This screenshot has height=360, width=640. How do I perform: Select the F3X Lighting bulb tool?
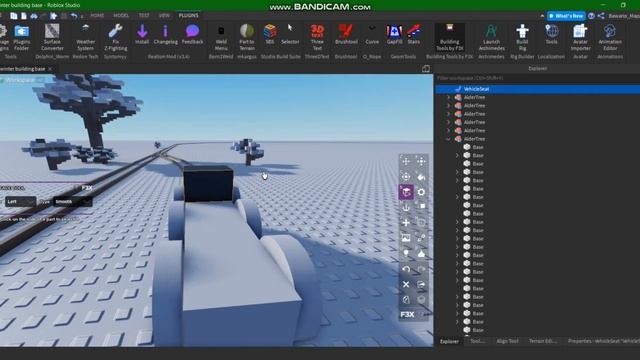click(406, 253)
